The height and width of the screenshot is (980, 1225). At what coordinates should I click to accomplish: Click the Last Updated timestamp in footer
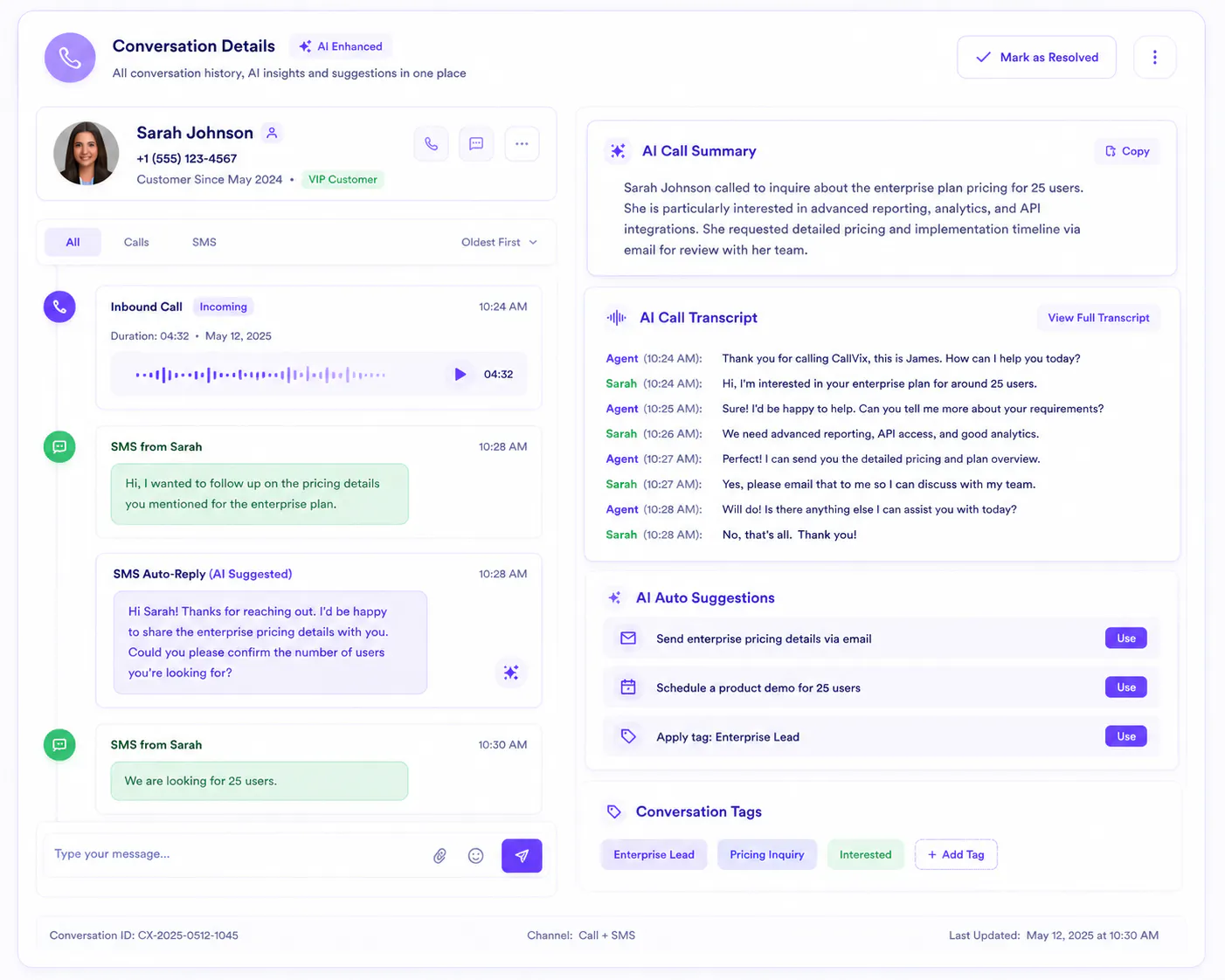[1054, 935]
